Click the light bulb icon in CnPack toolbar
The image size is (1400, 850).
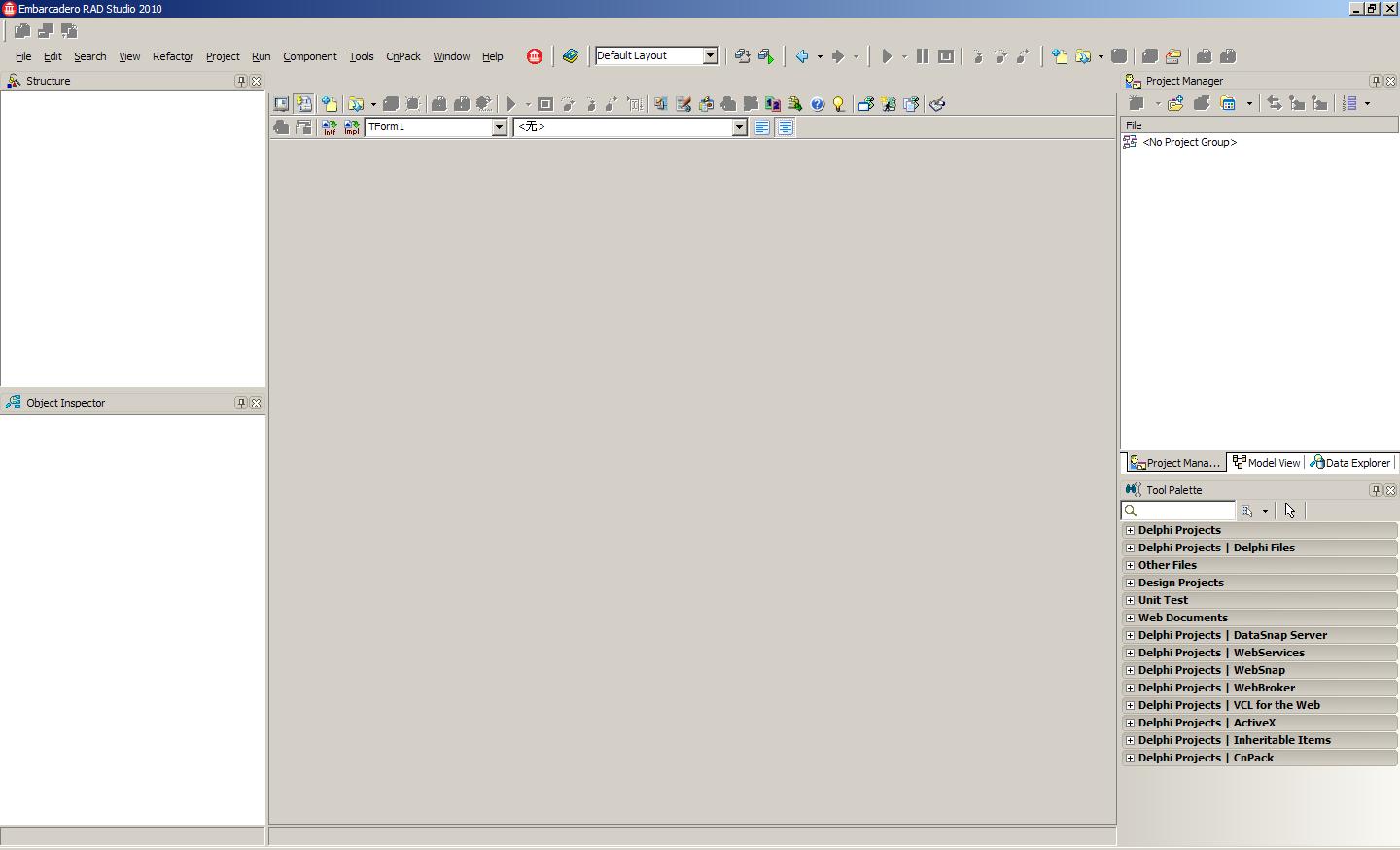(839, 104)
